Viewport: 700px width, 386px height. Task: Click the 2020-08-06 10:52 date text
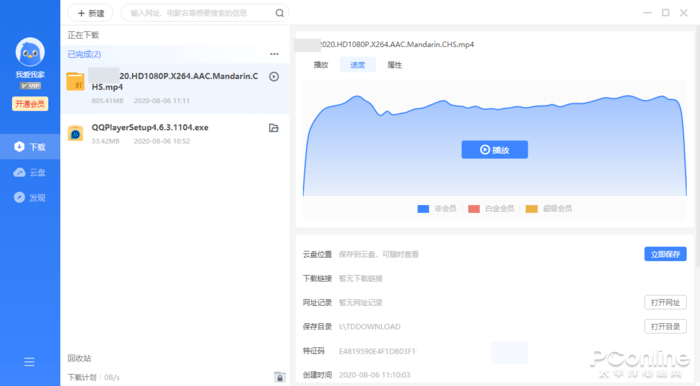coord(162,141)
